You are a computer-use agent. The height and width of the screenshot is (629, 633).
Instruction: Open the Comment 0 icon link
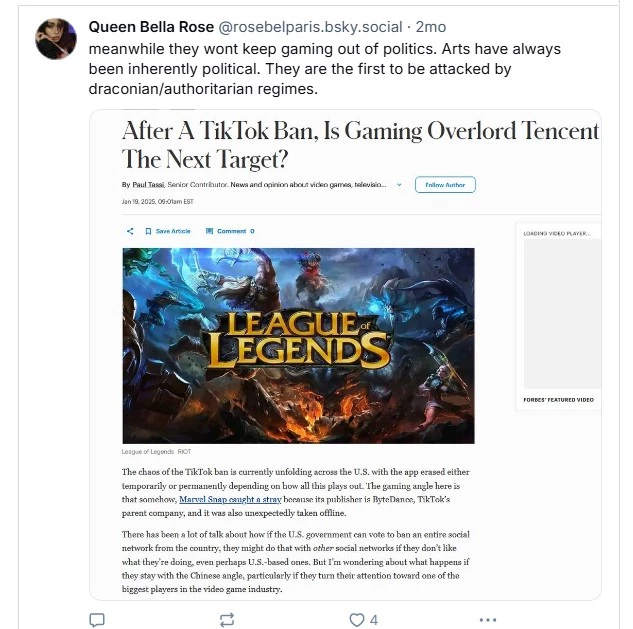(x=209, y=231)
